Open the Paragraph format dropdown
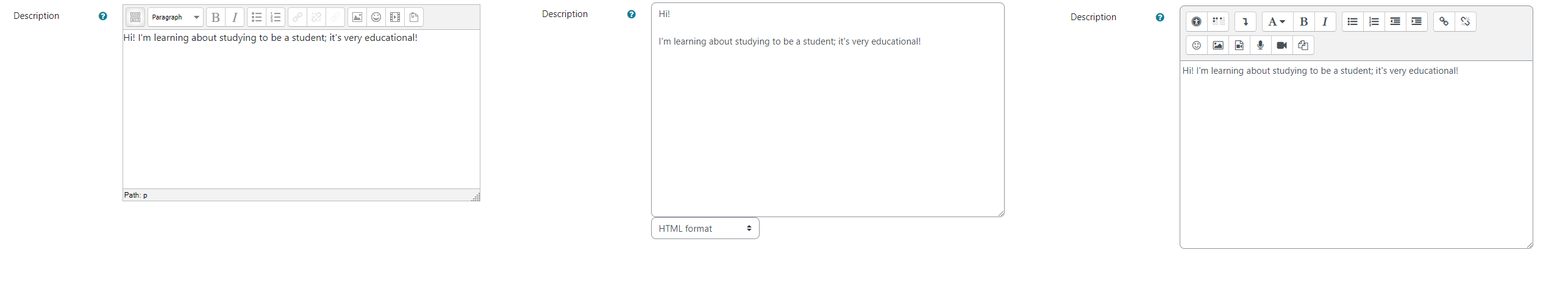Screen dimensions: 1568x283 coord(176,17)
